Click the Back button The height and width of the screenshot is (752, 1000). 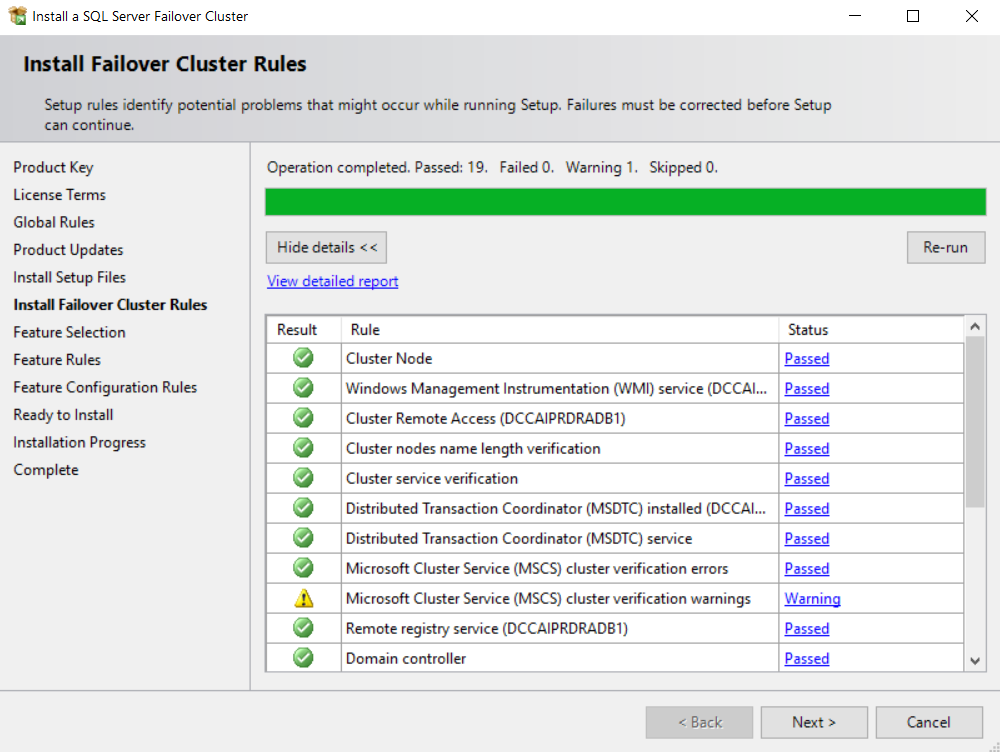tap(699, 722)
